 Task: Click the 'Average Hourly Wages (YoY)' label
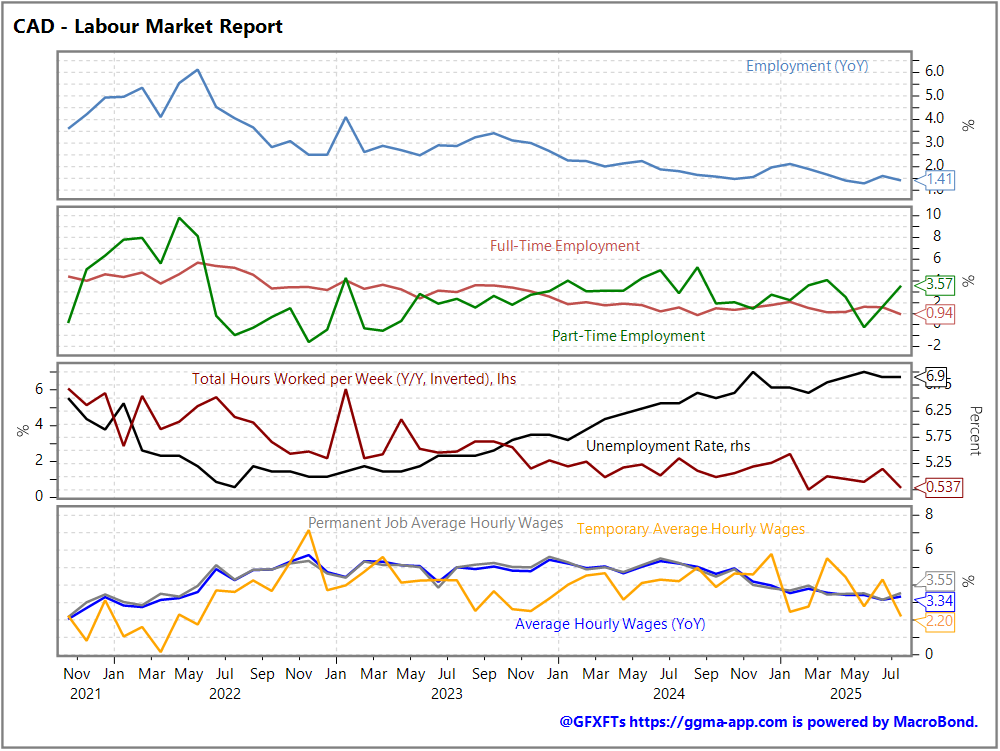(x=610, y=623)
